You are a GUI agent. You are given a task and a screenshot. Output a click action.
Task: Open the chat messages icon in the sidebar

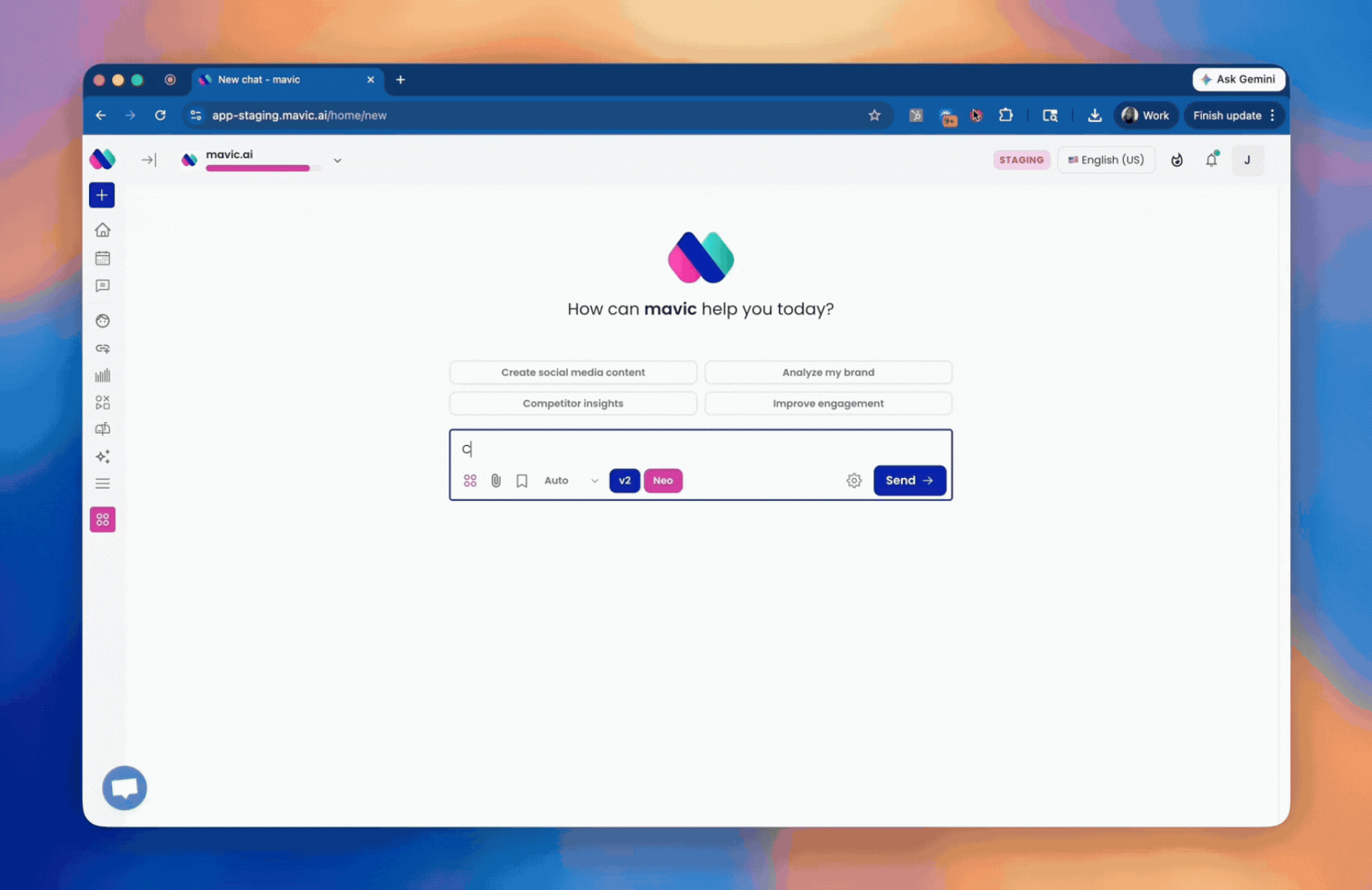tap(102, 286)
